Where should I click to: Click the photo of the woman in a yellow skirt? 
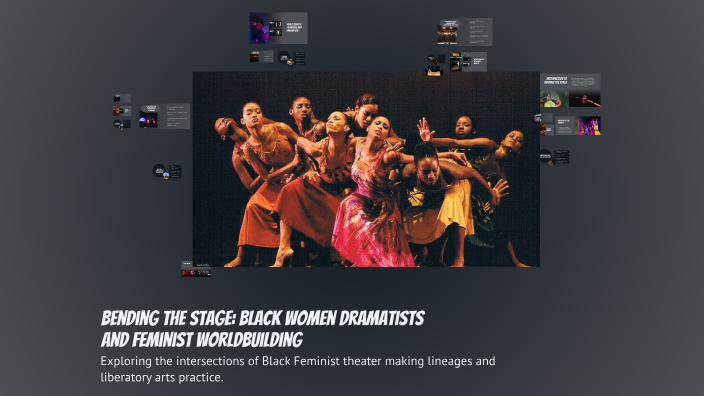pos(554,99)
